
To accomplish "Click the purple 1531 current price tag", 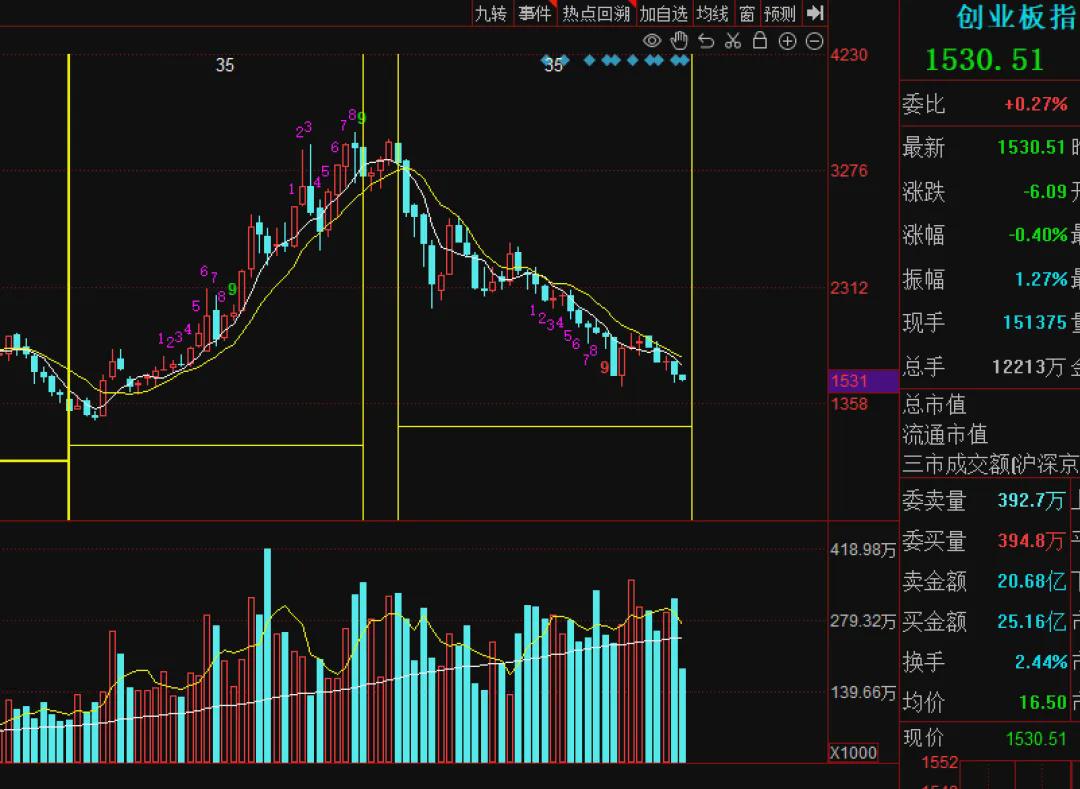I will click(x=863, y=381).
